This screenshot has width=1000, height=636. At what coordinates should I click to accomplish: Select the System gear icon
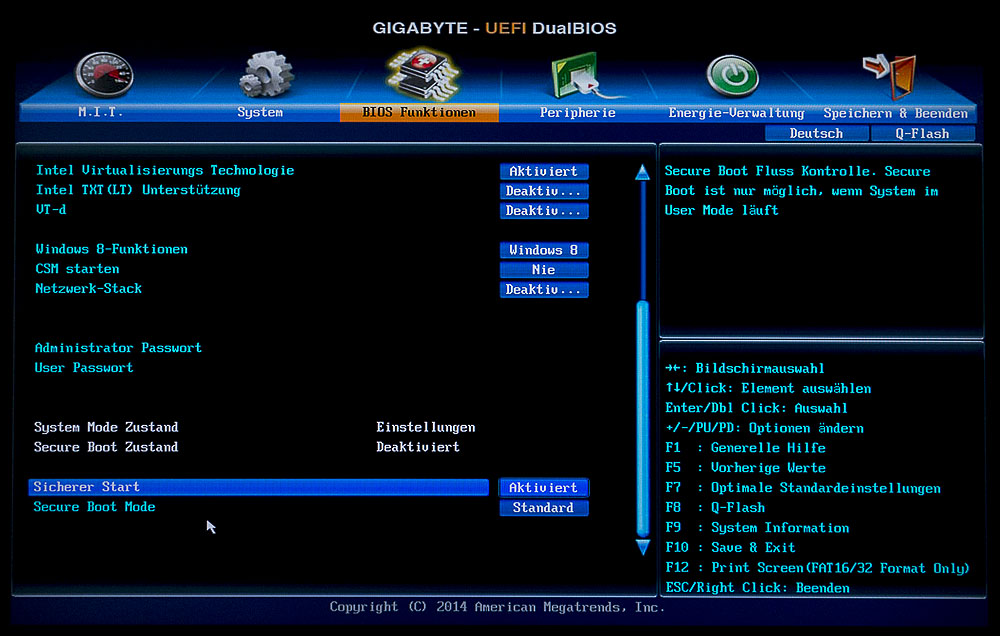[265, 75]
